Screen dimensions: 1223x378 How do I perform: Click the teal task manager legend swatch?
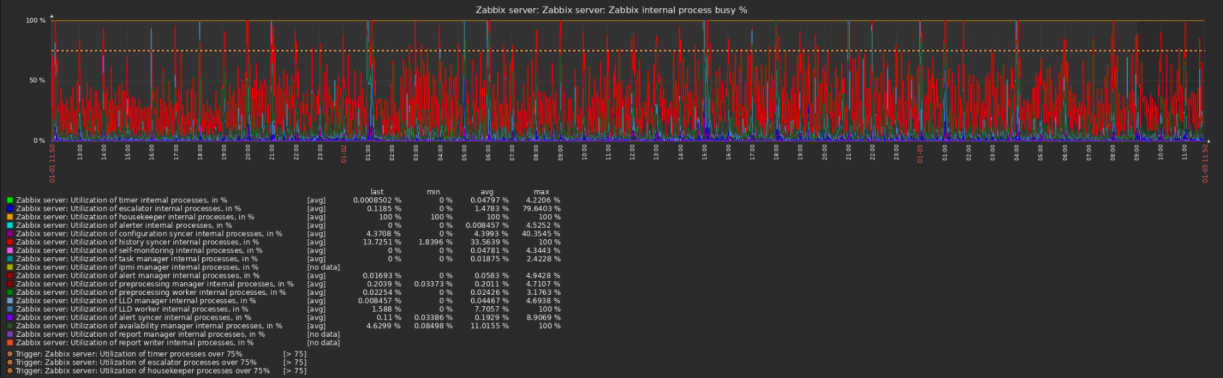point(9,259)
